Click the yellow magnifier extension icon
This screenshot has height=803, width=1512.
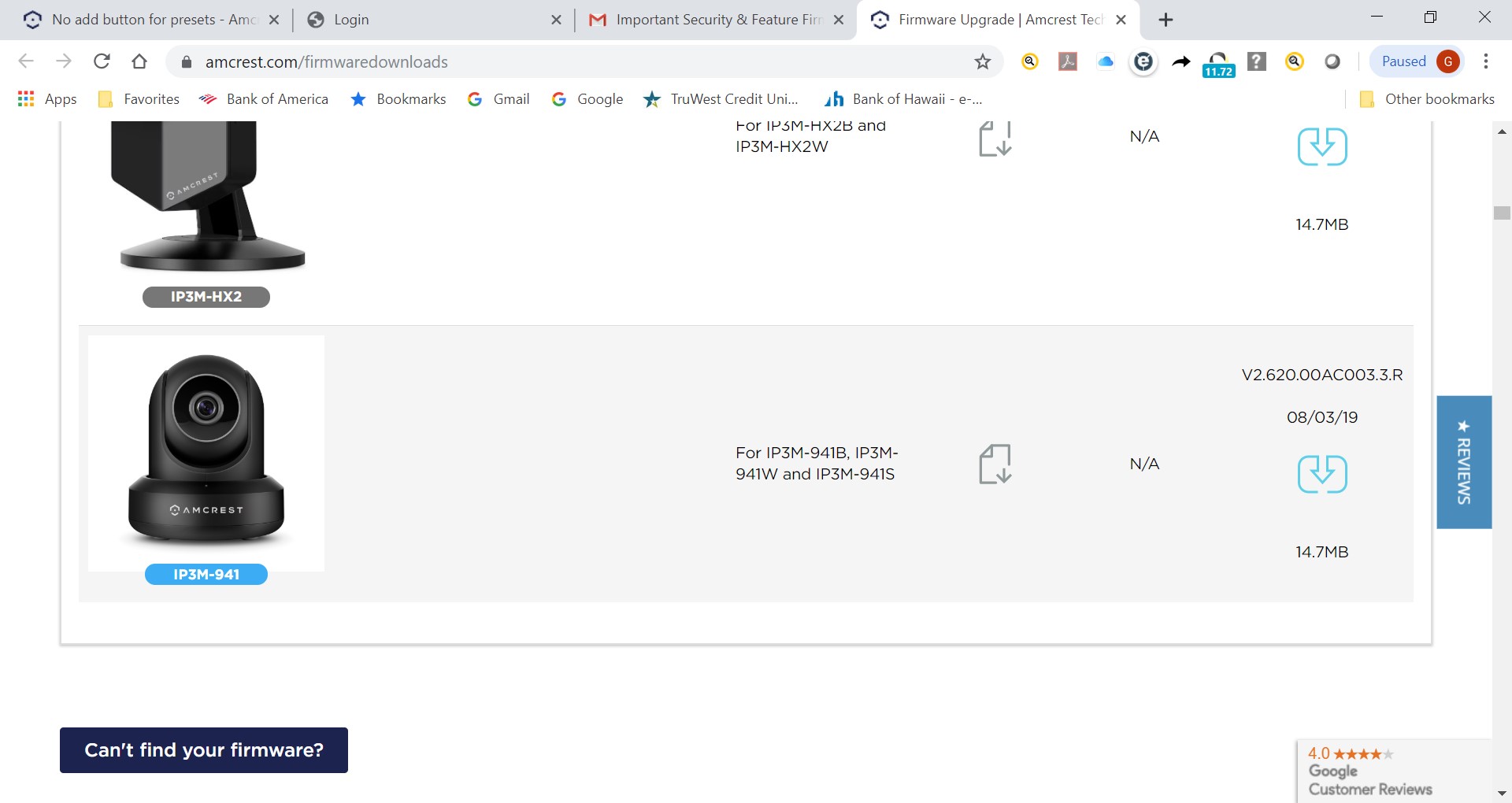[x=1030, y=61]
